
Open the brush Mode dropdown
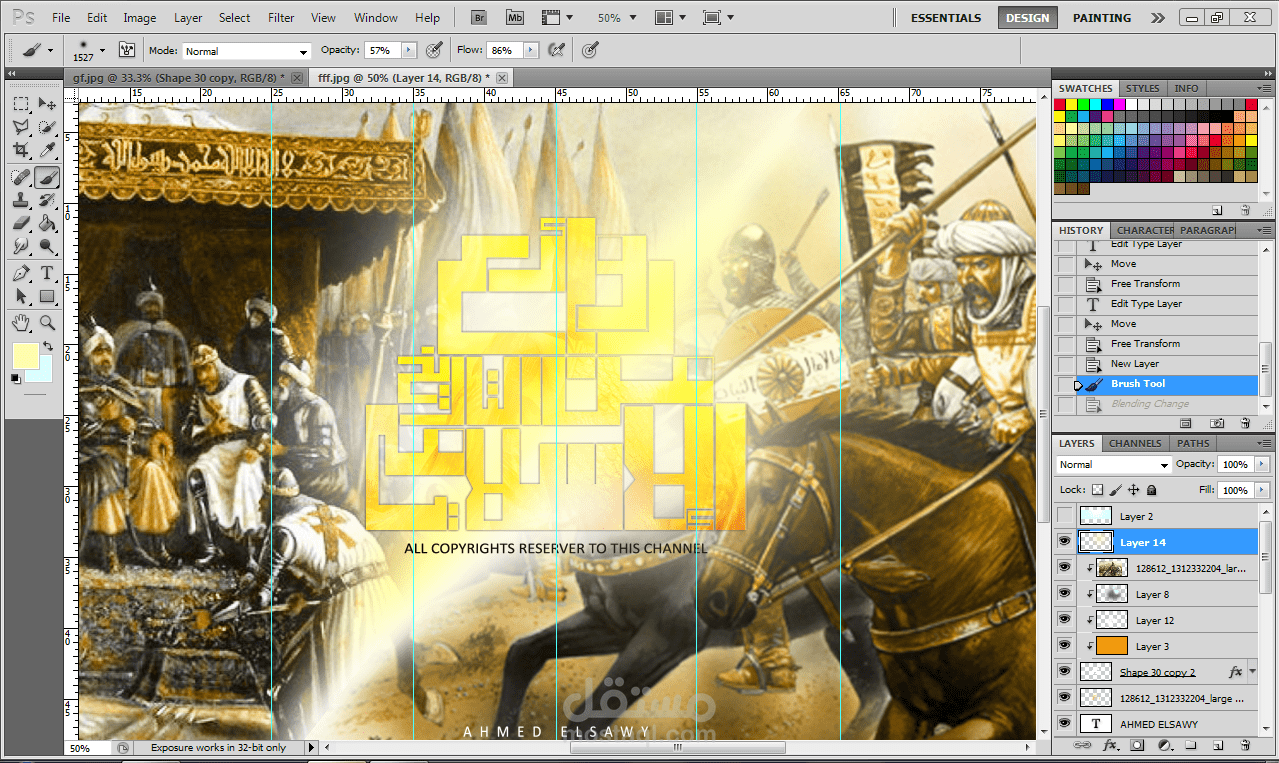[x=304, y=51]
